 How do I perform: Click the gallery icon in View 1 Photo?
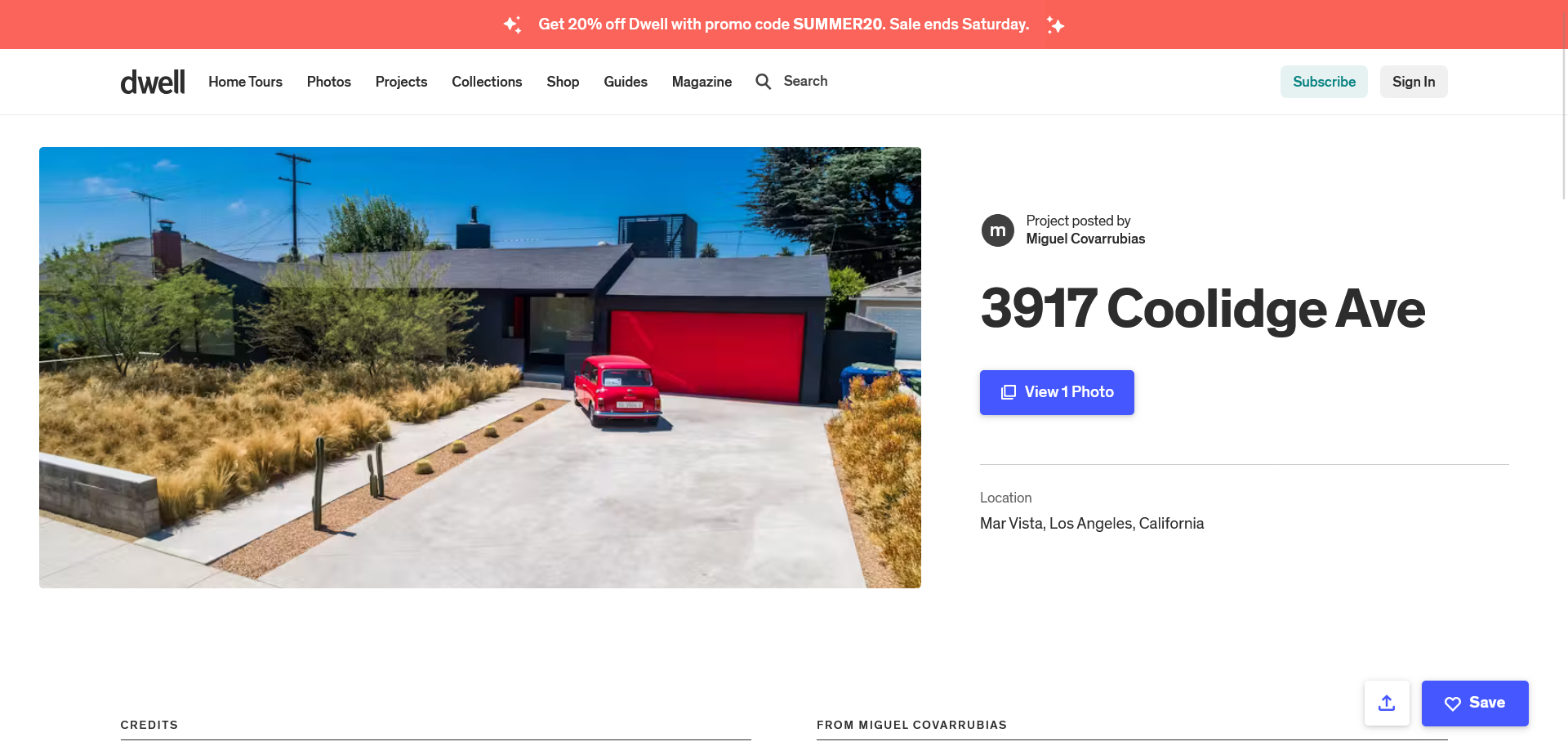click(x=1009, y=392)
